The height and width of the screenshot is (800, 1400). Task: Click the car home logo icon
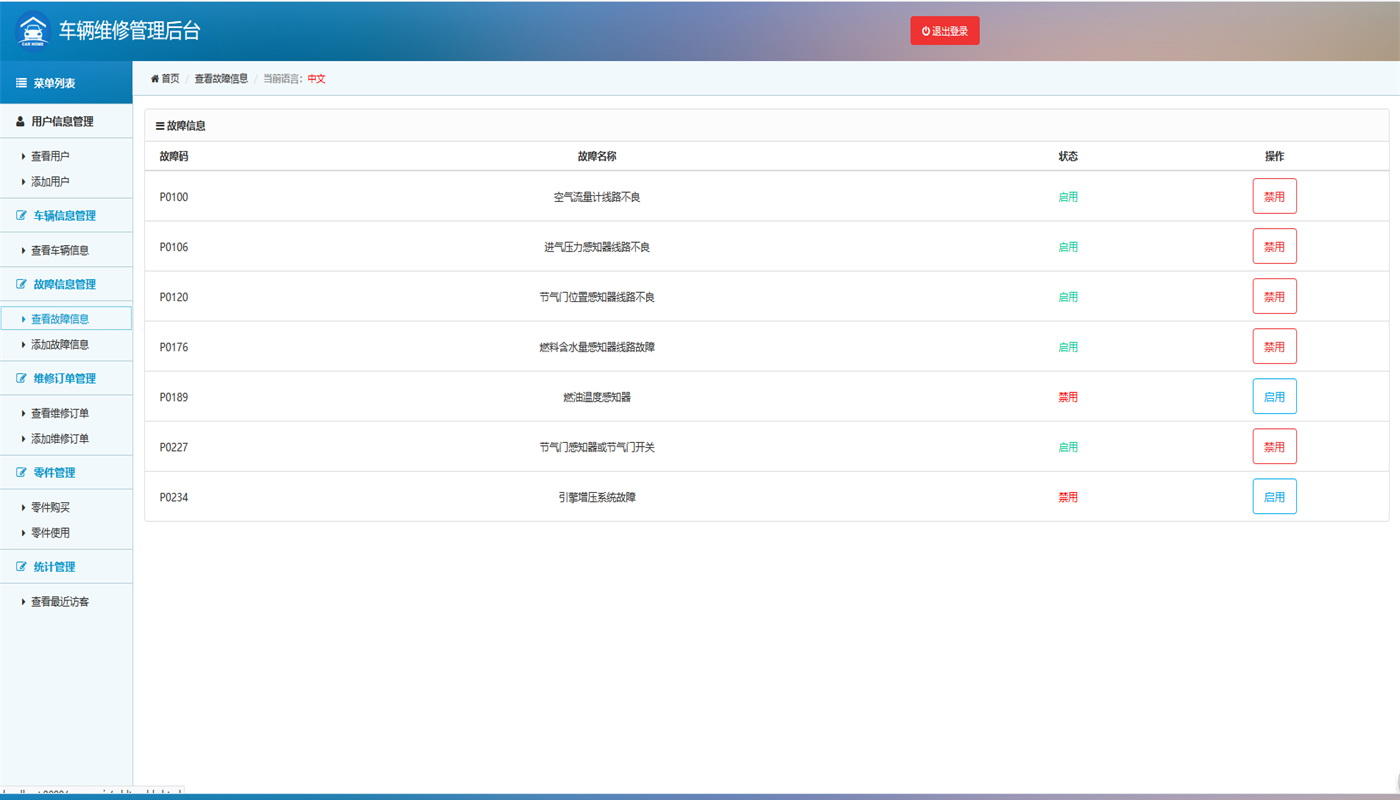pyautogui.click(x=33, y=30)
